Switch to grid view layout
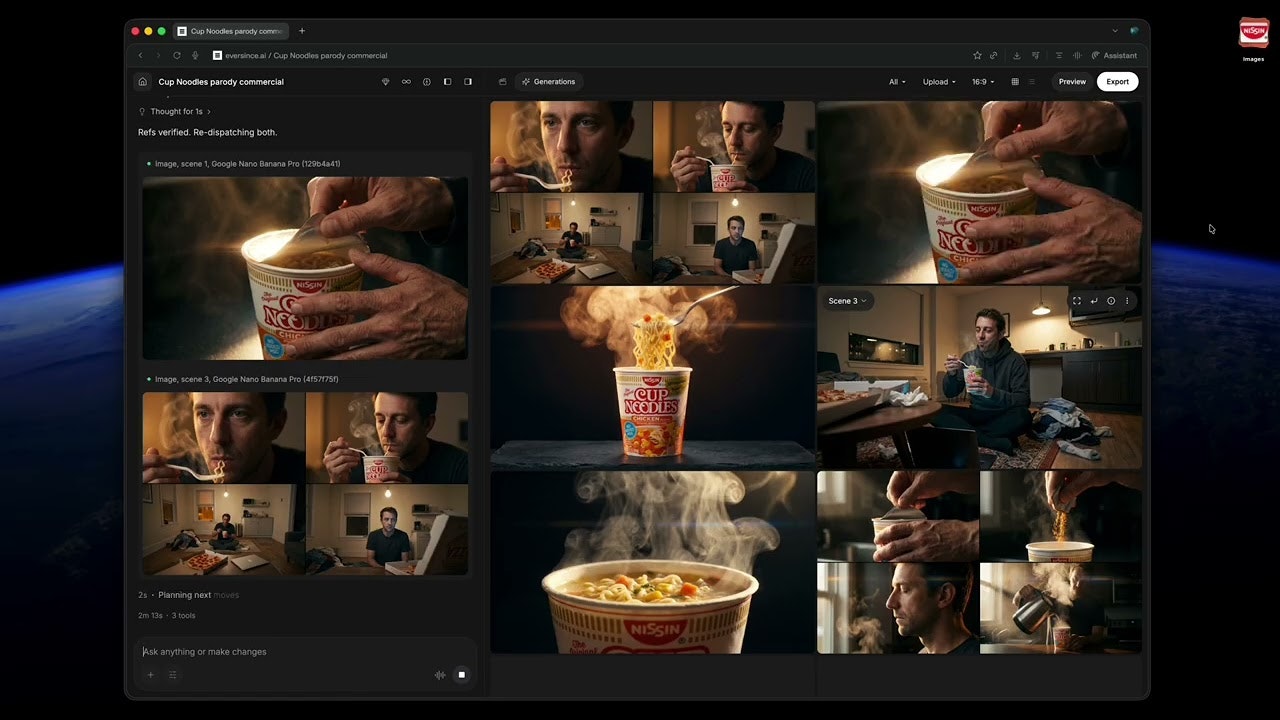Image resolution: width=1280 pixels, height=720 pixels. pos(1015,82)
